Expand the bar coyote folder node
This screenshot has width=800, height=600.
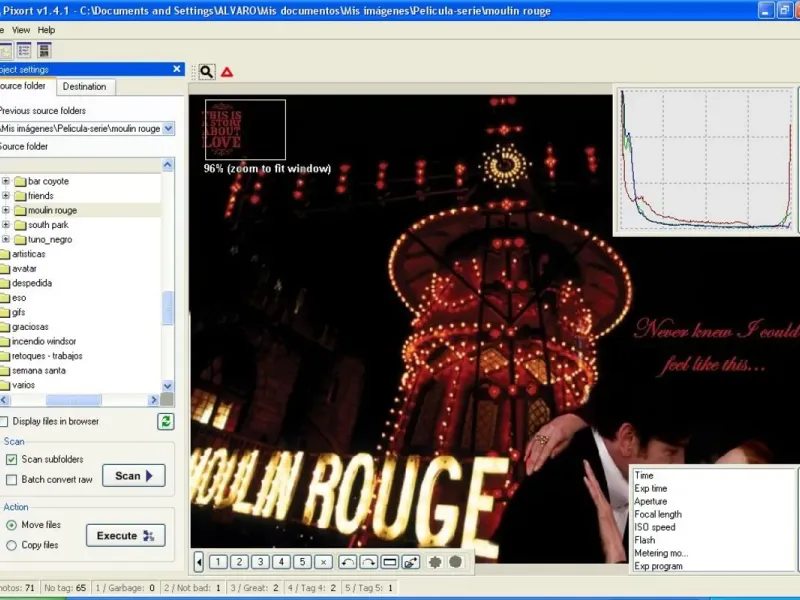6,181
